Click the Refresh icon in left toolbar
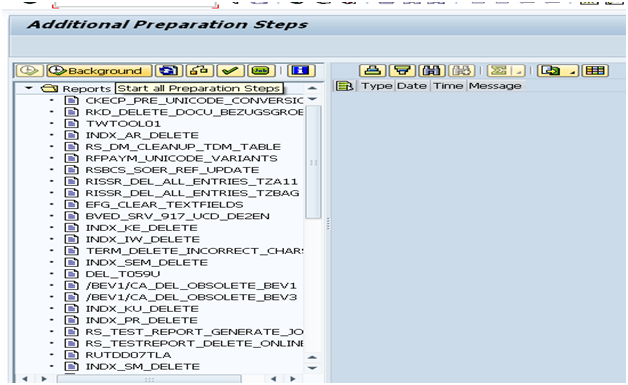The width and height of the screenshot is (628, 385). (x=169, y=71)
